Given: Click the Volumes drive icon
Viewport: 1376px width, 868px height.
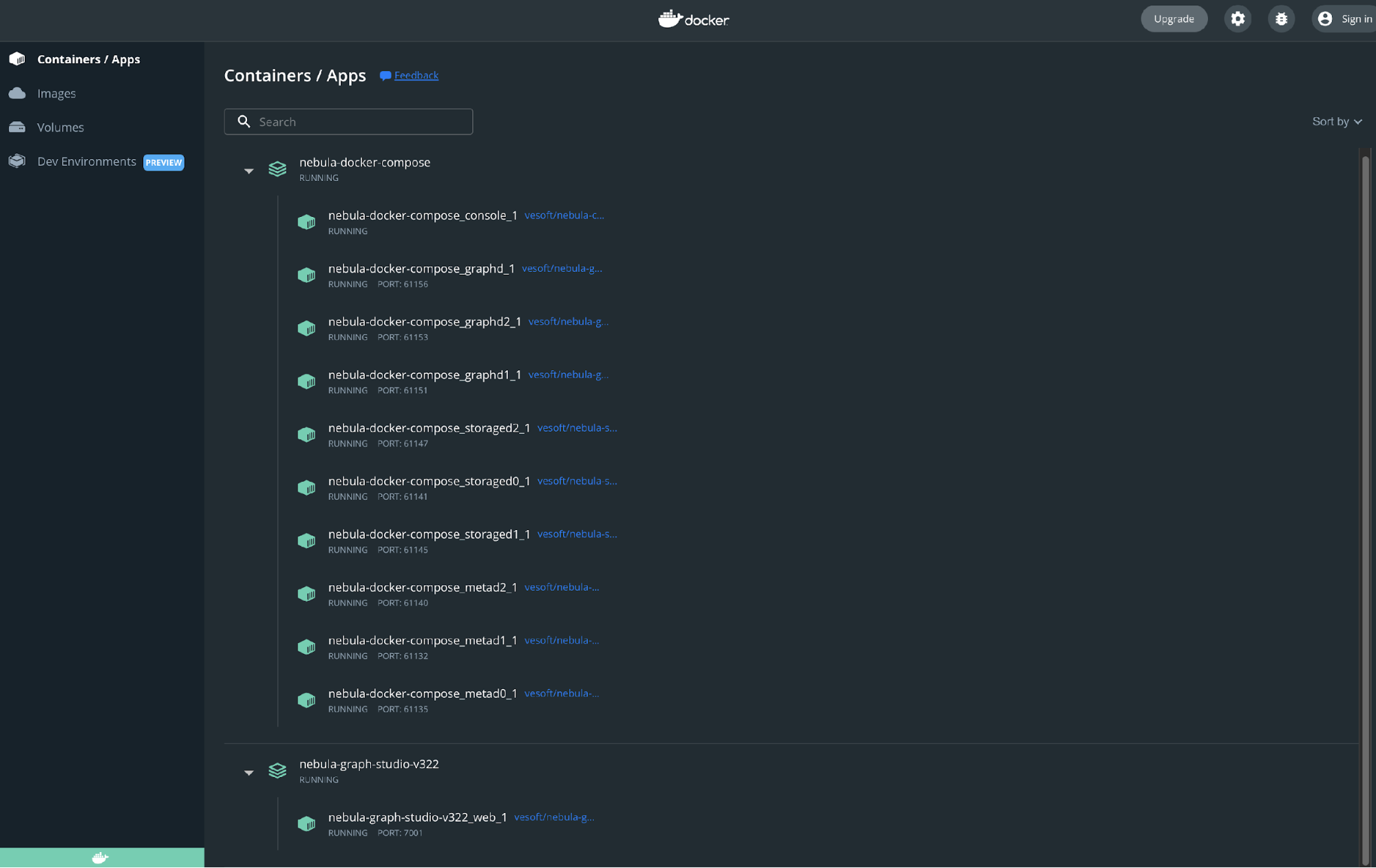Looking at the screenshot, I should pos(17,127).
